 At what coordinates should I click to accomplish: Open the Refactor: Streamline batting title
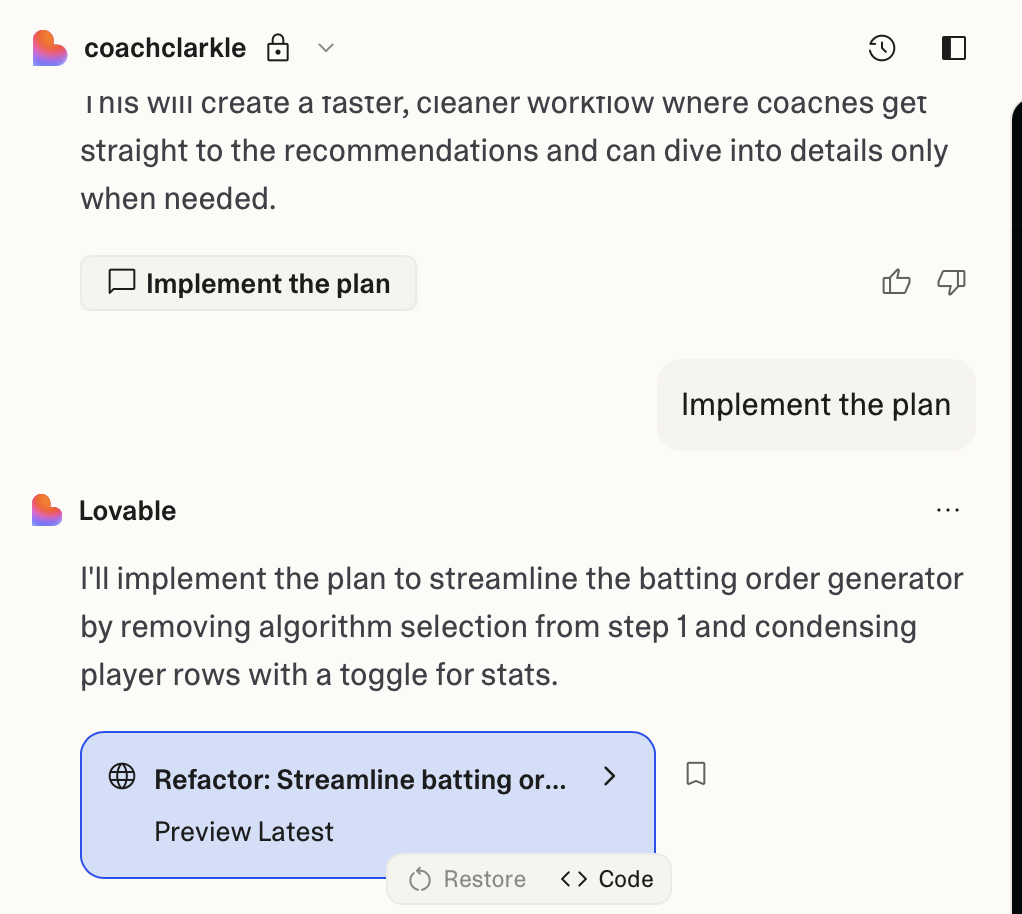coord(360,779)
